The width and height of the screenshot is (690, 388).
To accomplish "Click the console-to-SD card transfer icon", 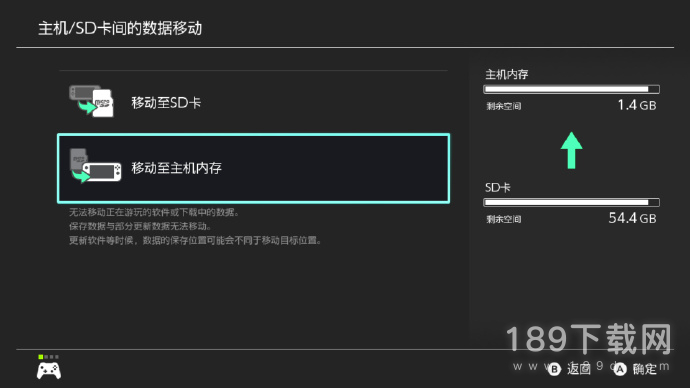I will coord(91,101).
